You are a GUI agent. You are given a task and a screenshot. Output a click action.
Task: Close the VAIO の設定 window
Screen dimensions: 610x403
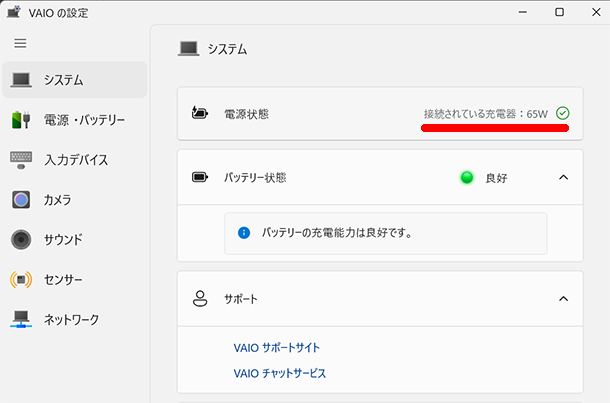596,12
